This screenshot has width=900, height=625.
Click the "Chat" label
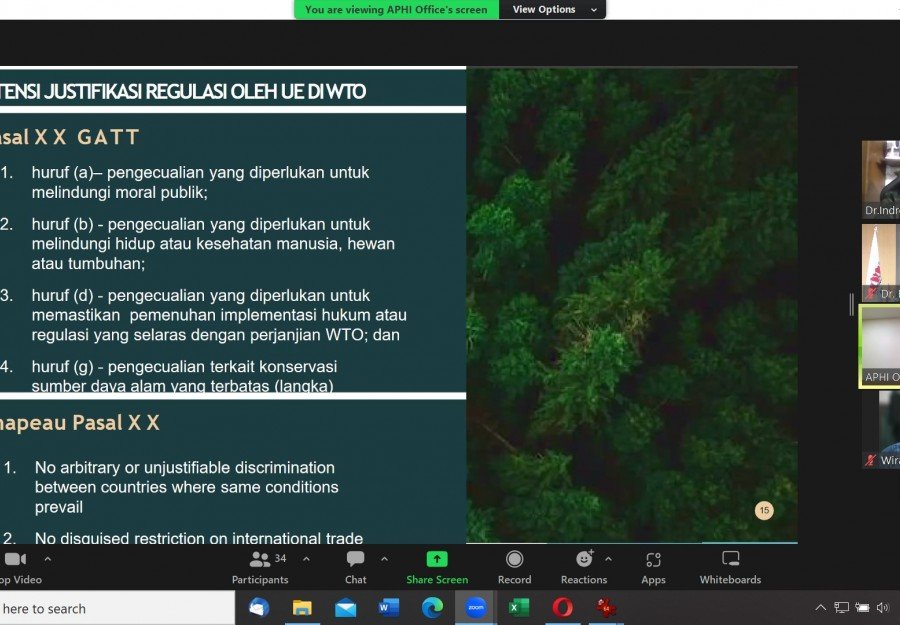[x=355, y=580]
